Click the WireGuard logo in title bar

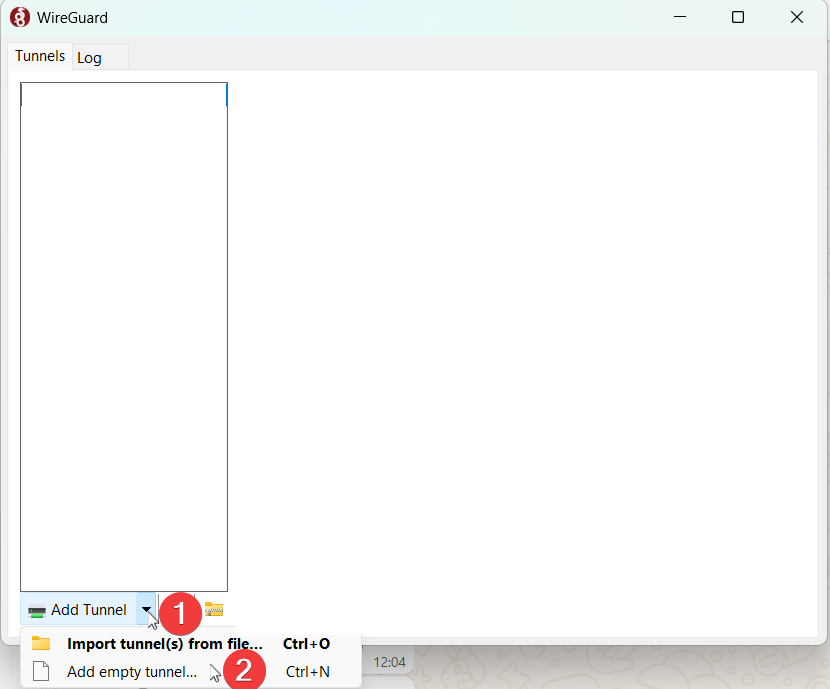(20, 17)
